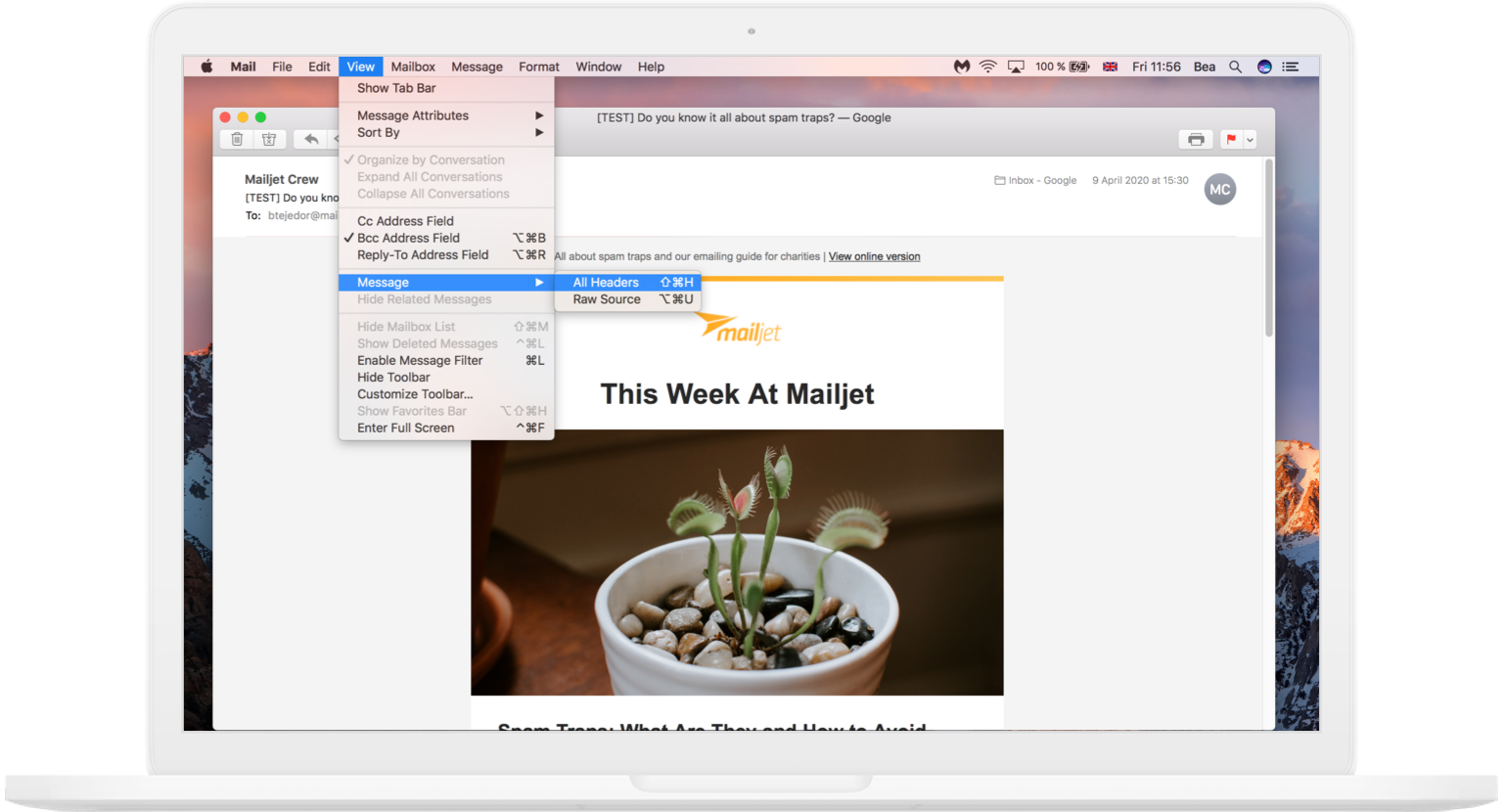Click the Venus flytrap plant image

(x=737, y=563)
